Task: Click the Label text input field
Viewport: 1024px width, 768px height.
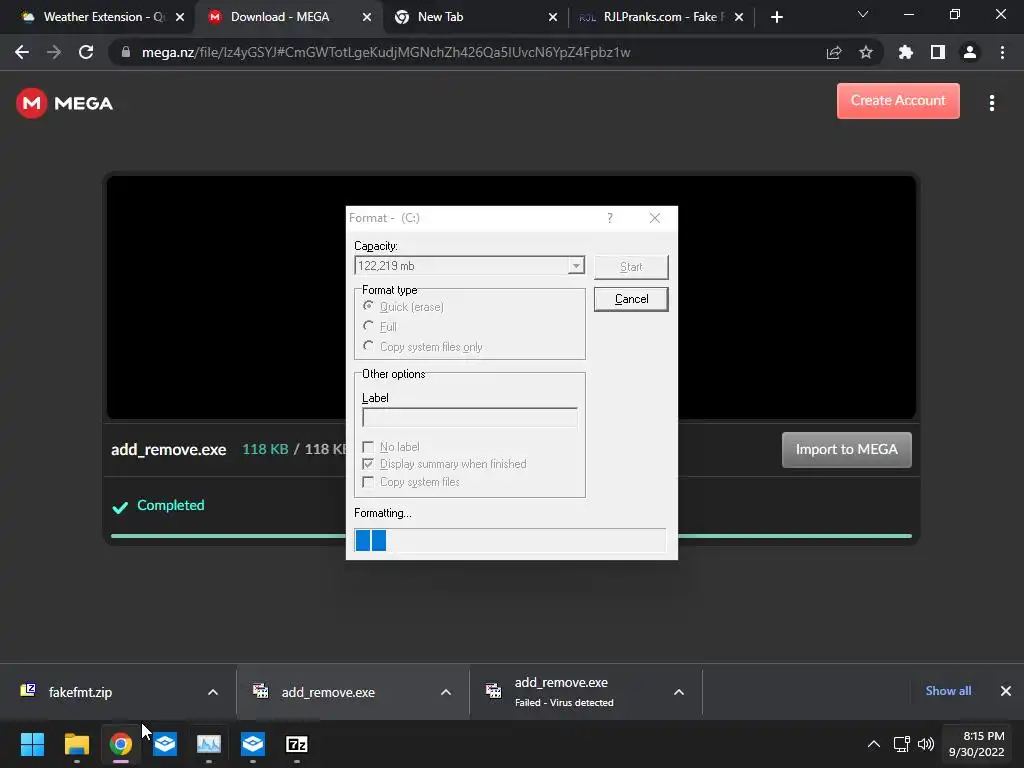Action: (x=470, y=417)
